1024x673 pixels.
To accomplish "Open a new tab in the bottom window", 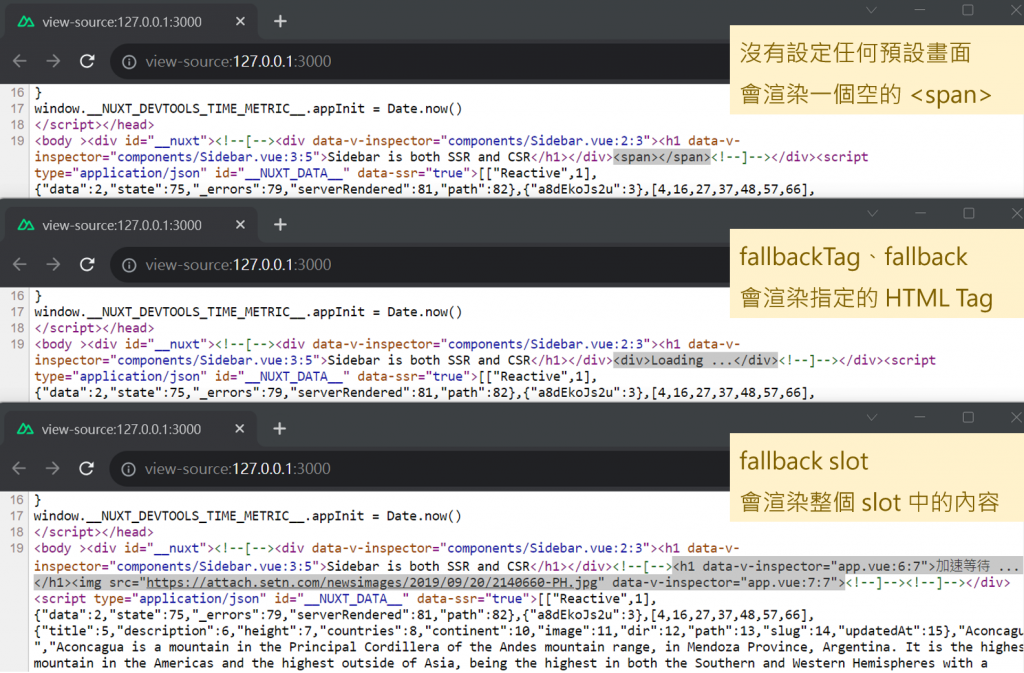I will [x=280, y=429].
